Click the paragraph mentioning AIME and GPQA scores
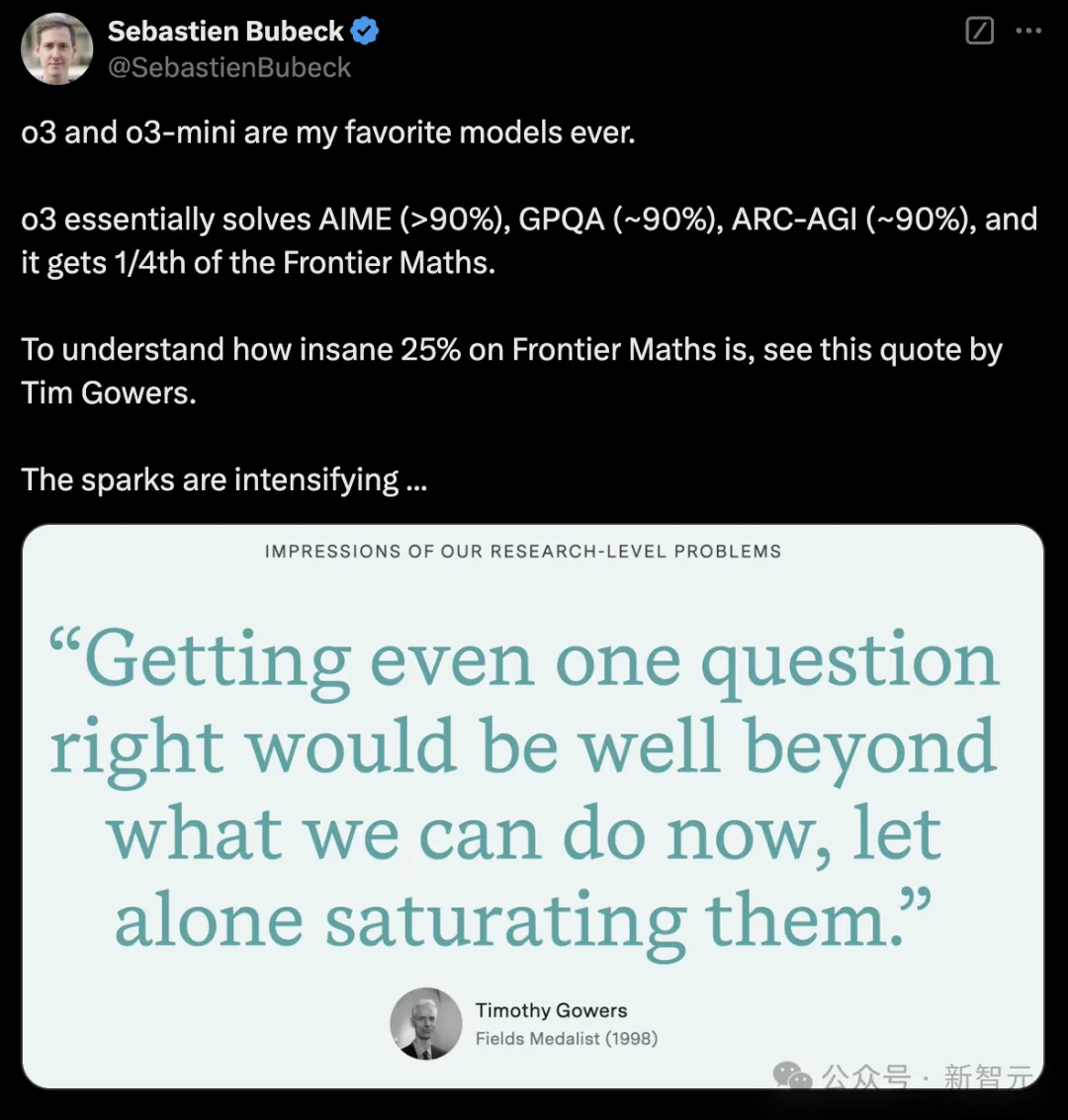This screenshot has height=1120, width=1068. (529, 240)
